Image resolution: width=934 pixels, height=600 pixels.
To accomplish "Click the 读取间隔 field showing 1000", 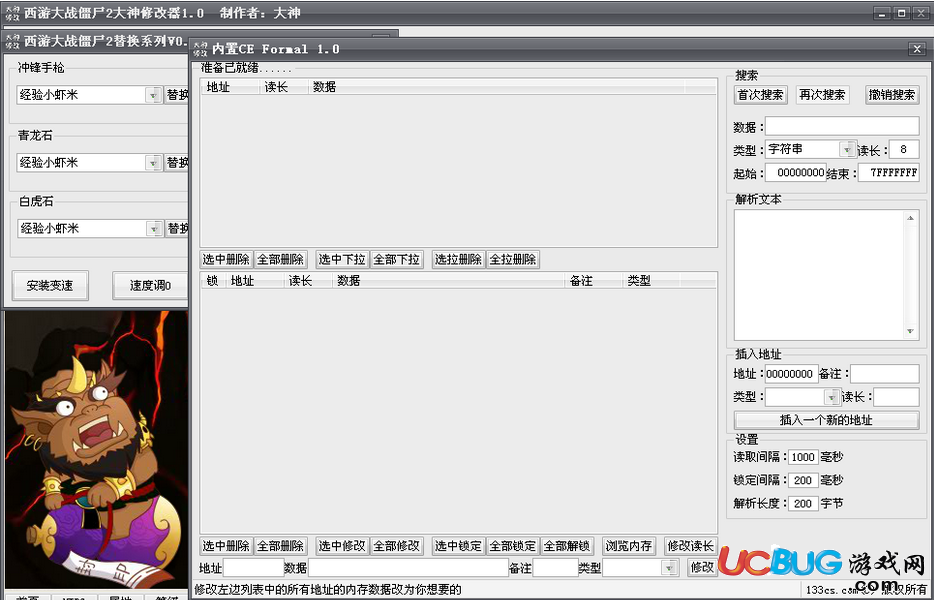I will coord(803,457).
